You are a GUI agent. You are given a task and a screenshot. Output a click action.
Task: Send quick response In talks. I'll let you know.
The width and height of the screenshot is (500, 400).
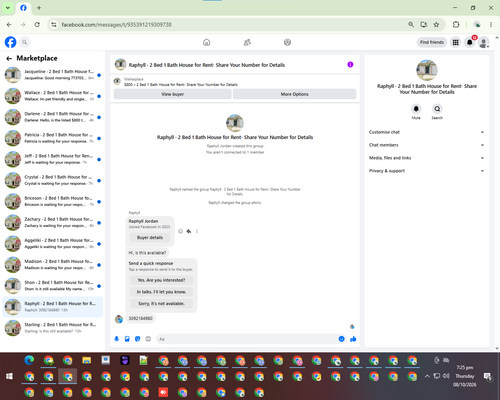click(x=161, y=292)
